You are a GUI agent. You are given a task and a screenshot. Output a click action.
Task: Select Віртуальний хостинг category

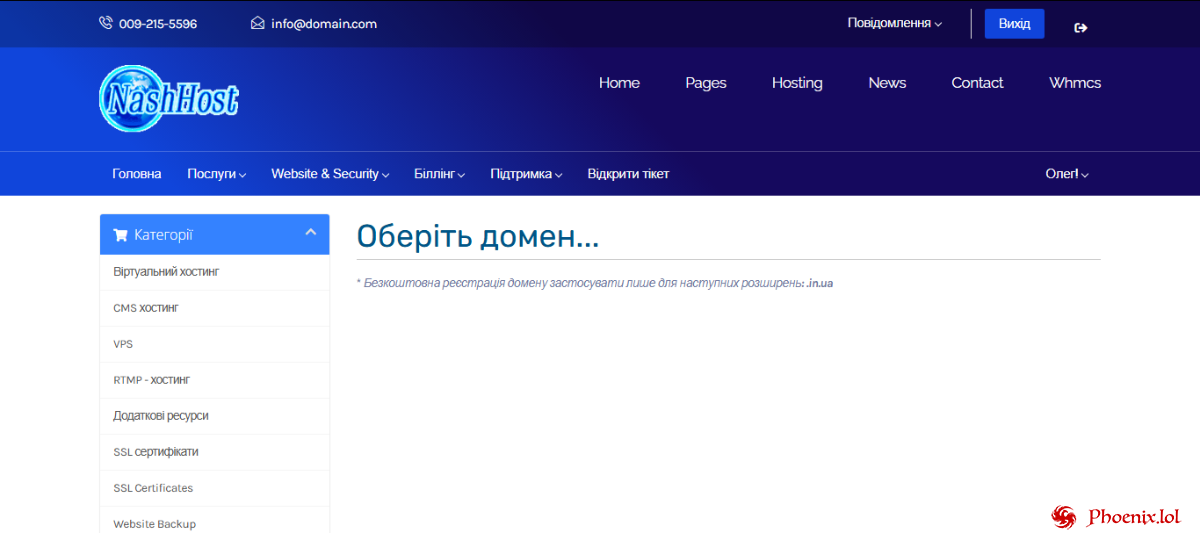[x=215, y=272]
